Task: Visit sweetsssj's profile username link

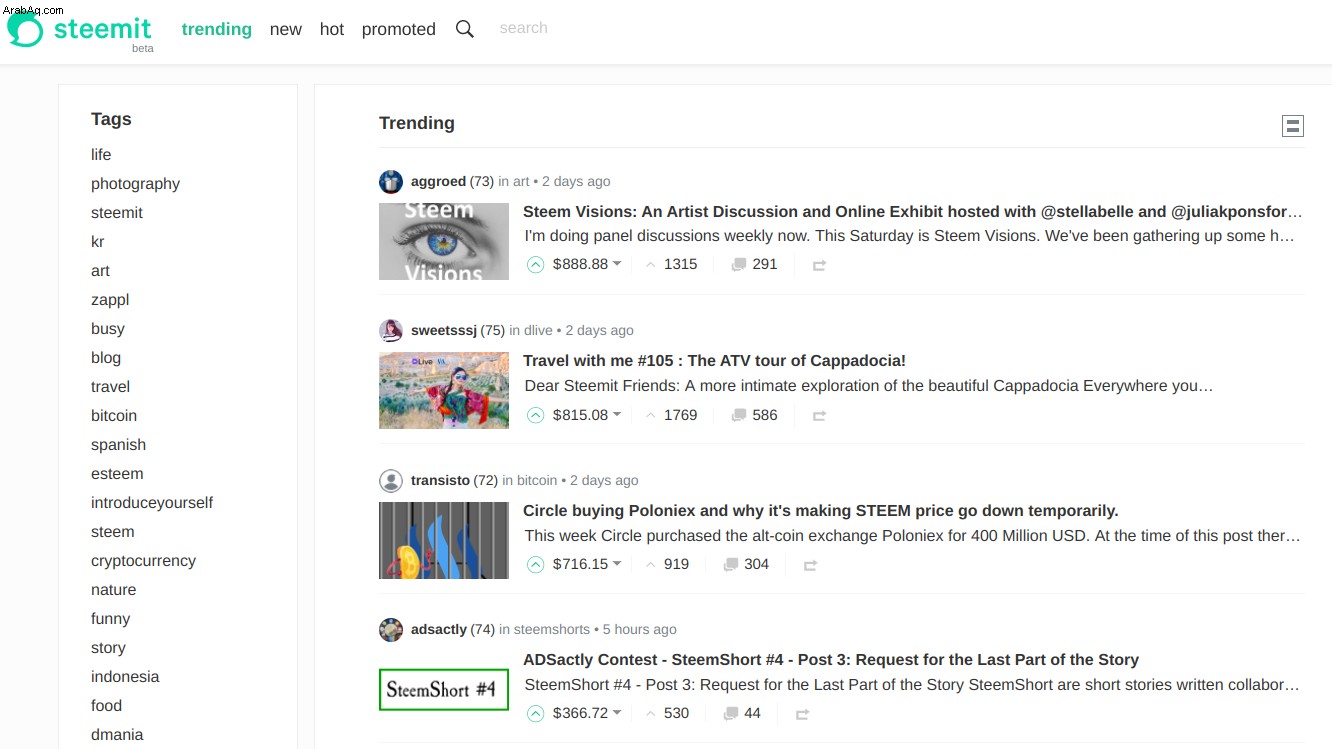Action: coord(444,331)
